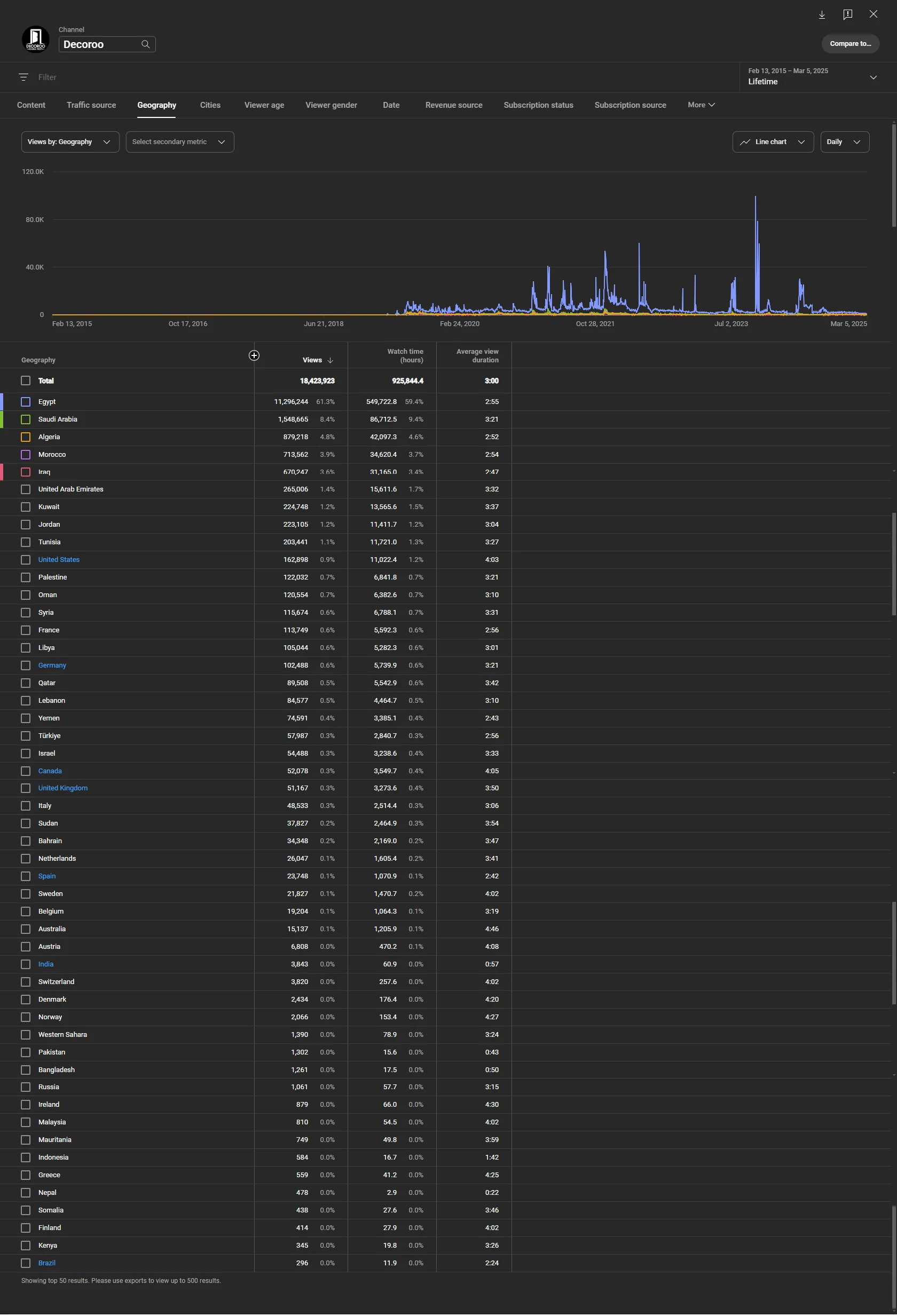
Task: Click the Australia row label
Action: pyautogui.click(x=52, y=929)
